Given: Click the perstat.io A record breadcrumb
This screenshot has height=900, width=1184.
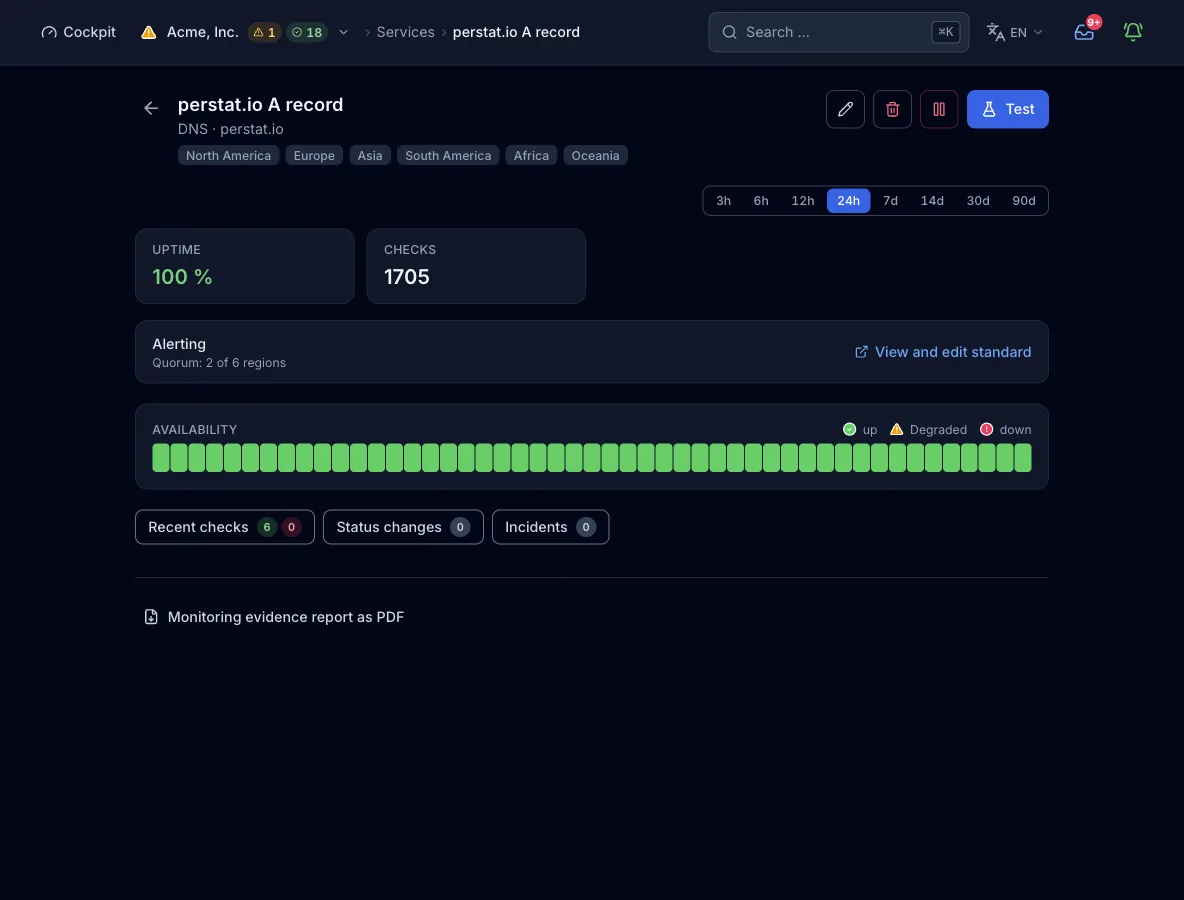Looking at the screenshot, I should click(x=516, y=32).
